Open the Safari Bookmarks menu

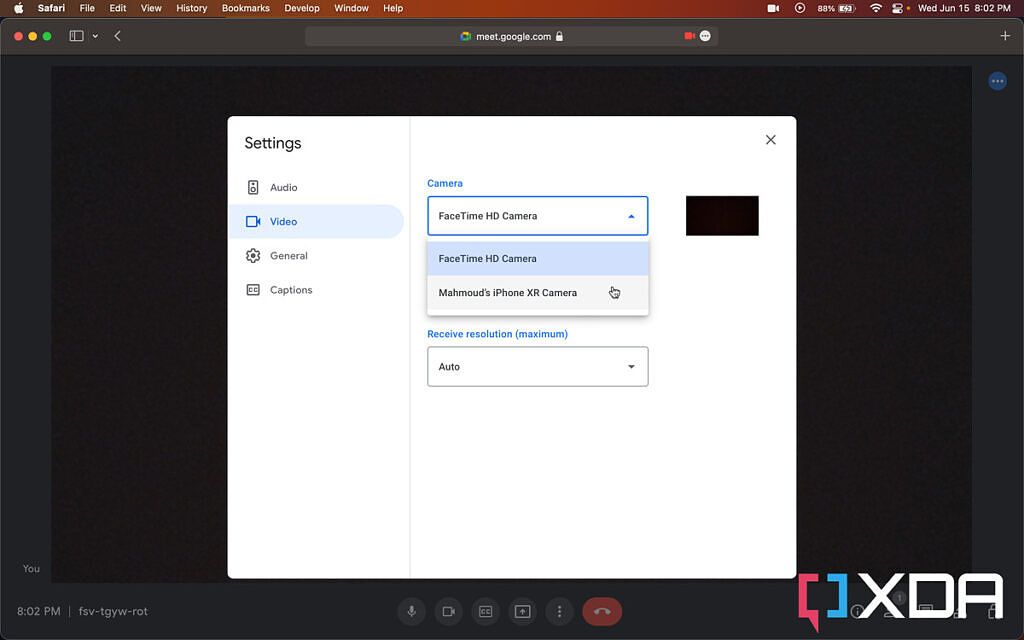pos(245,8)
